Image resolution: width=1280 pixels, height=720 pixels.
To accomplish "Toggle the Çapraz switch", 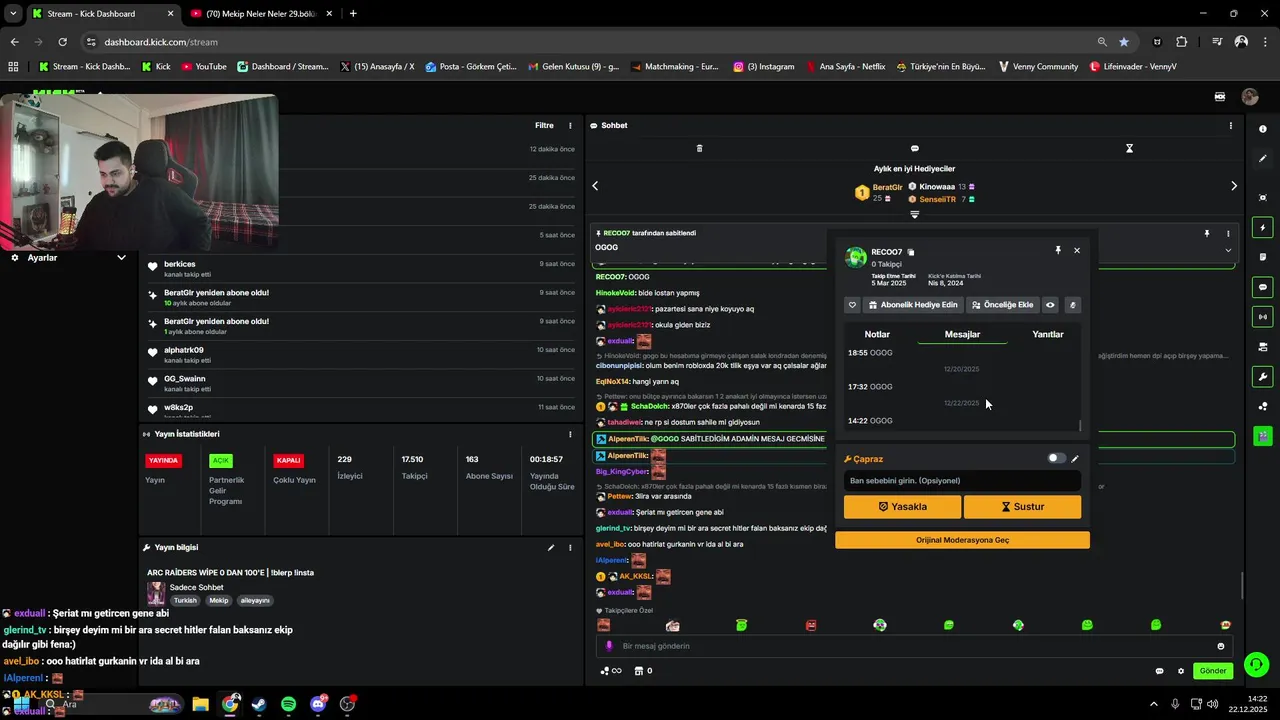I will coord(1056,458).
